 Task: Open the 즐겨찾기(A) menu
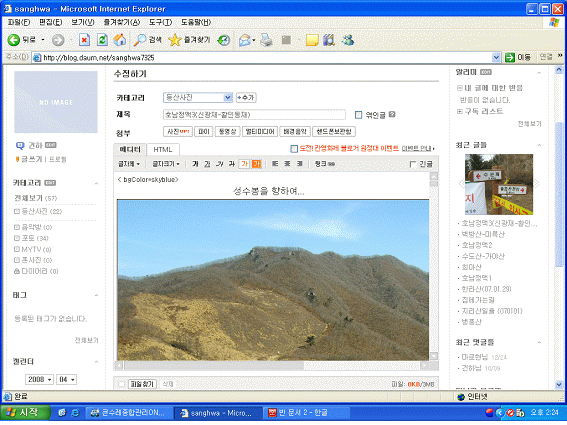(122, 22)
